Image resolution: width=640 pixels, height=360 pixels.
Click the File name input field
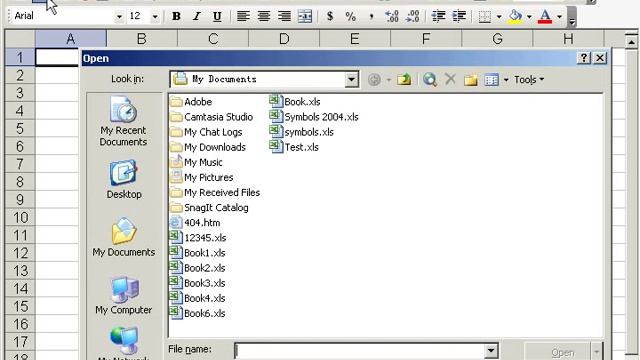coord(360,351)
